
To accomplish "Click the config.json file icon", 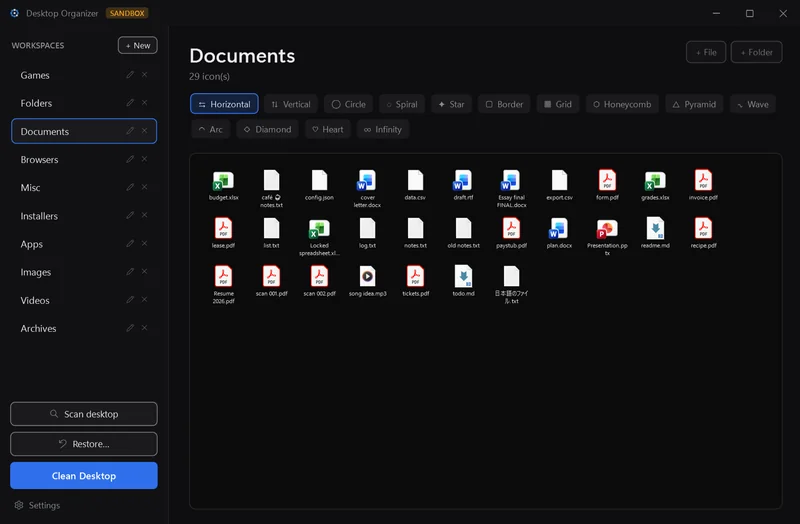I will click(319, 181).
